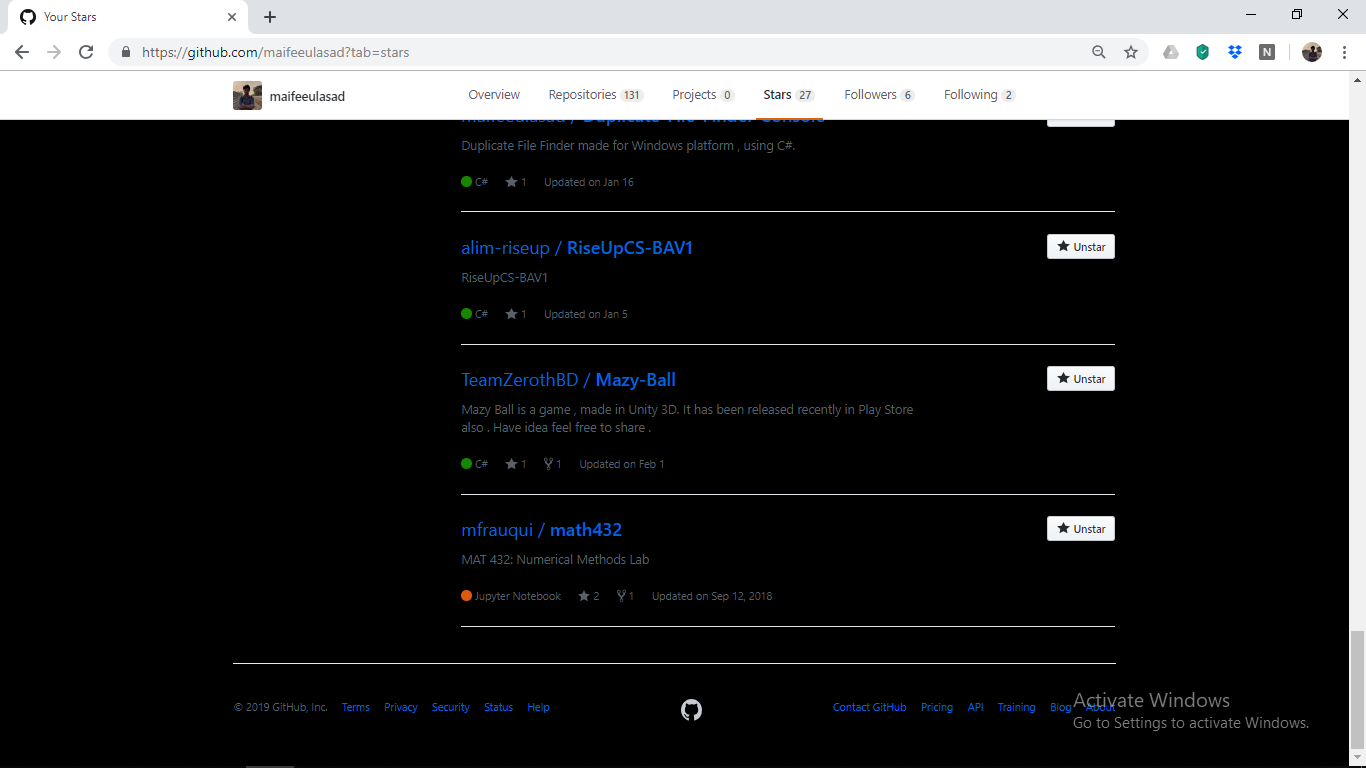Unstar the RiseUpCS-BAV1 repository
Screen dimensions: 1366x768
point(1081,247)
